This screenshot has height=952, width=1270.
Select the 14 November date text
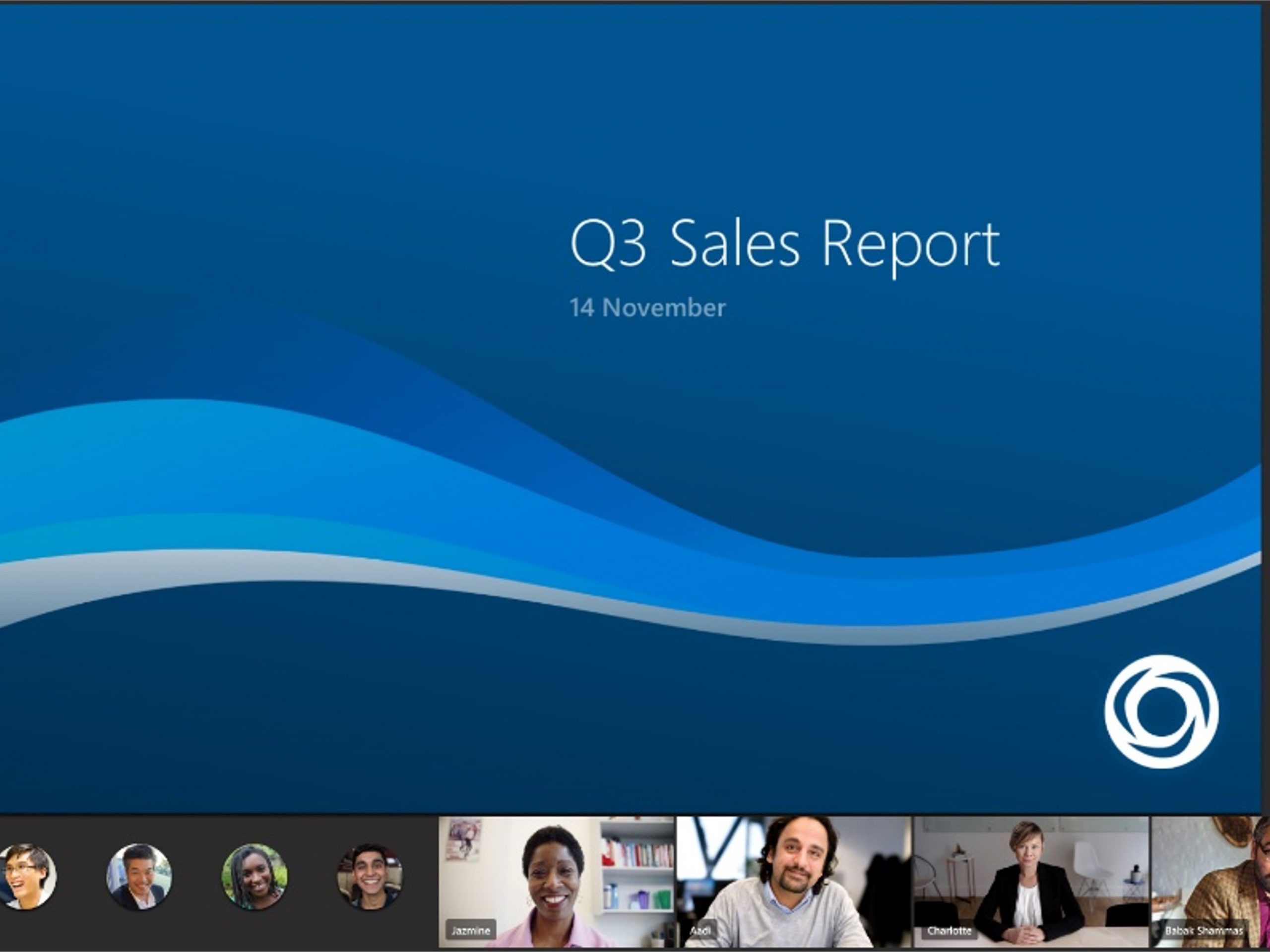647,308
